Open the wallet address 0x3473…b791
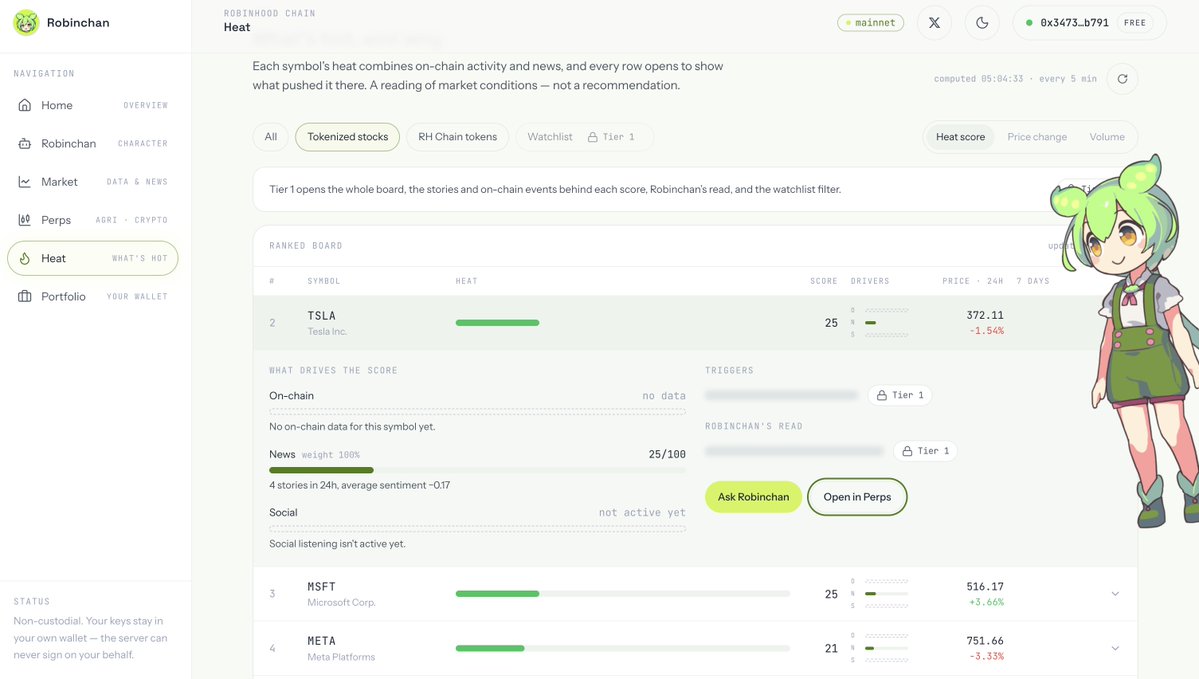The image size is (1199, 679). pyautogui.click(x=1074, y=23)
